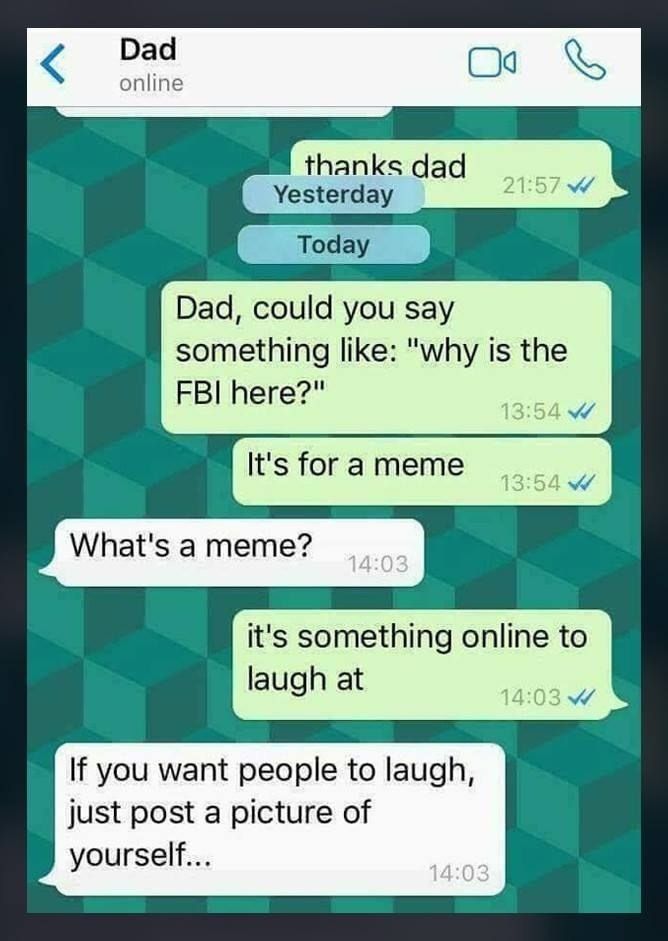The width and height of the screenshot is (668, 941).
Task: Select the 'something online to laugh at' message
Action: coord(430,664)
